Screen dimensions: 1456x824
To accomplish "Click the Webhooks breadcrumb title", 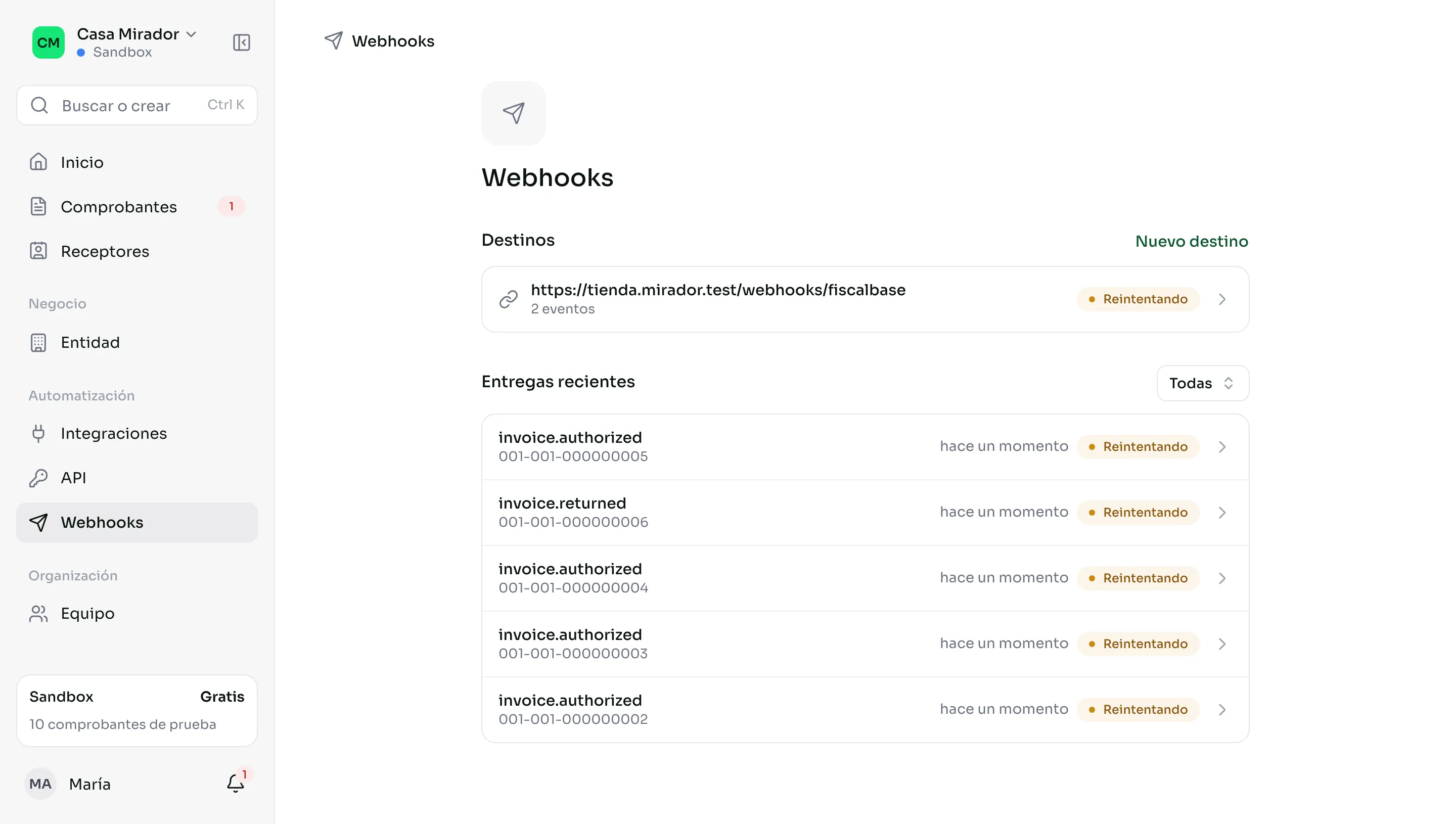I will pos(393,41).
